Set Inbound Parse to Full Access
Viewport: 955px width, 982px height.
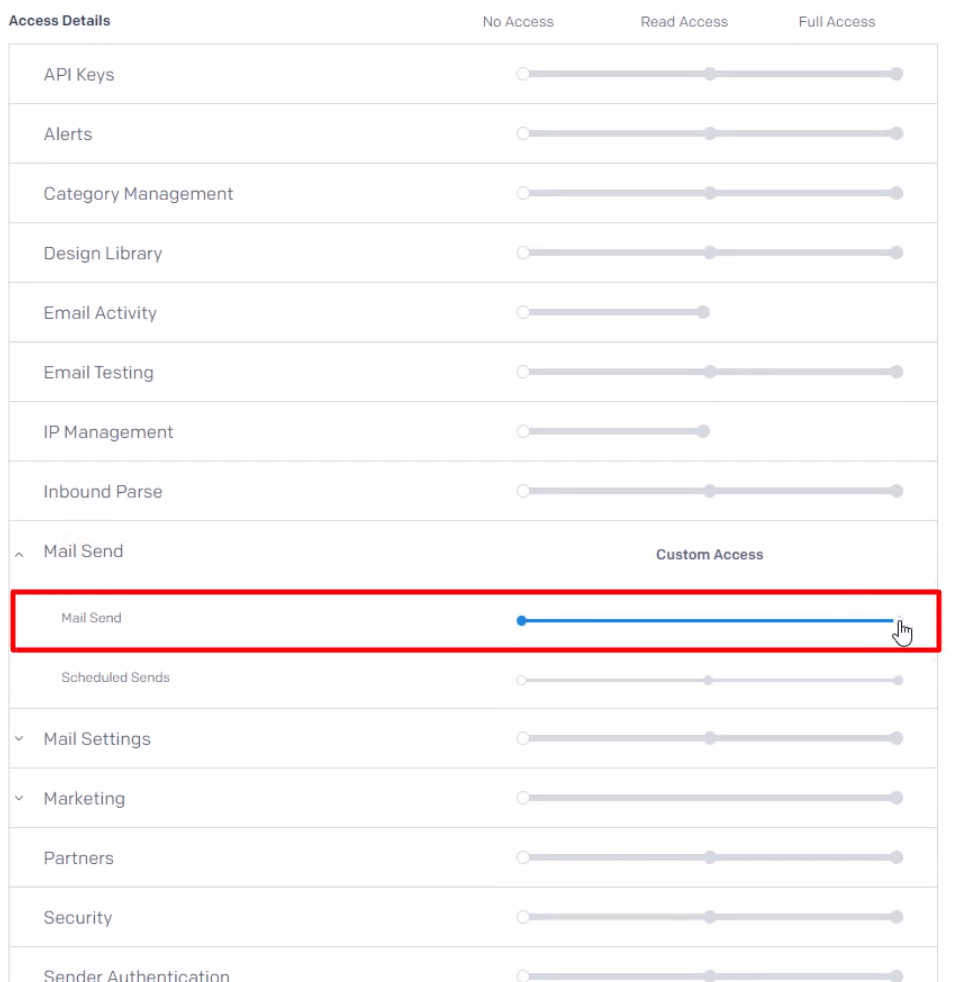(x=897, y=491)
